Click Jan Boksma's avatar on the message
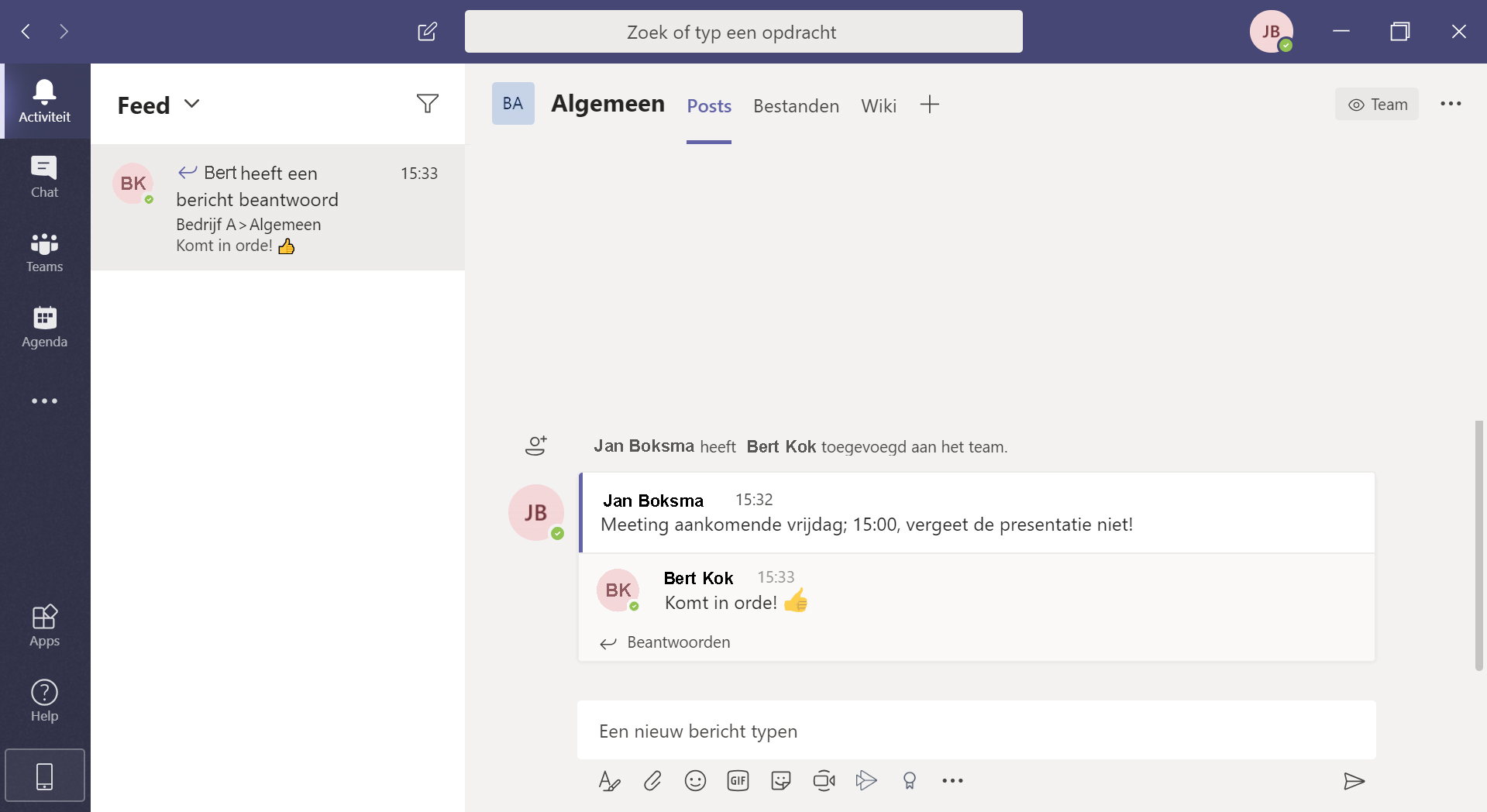Screen dimensions: 1487x812 [x=536, y=512]
